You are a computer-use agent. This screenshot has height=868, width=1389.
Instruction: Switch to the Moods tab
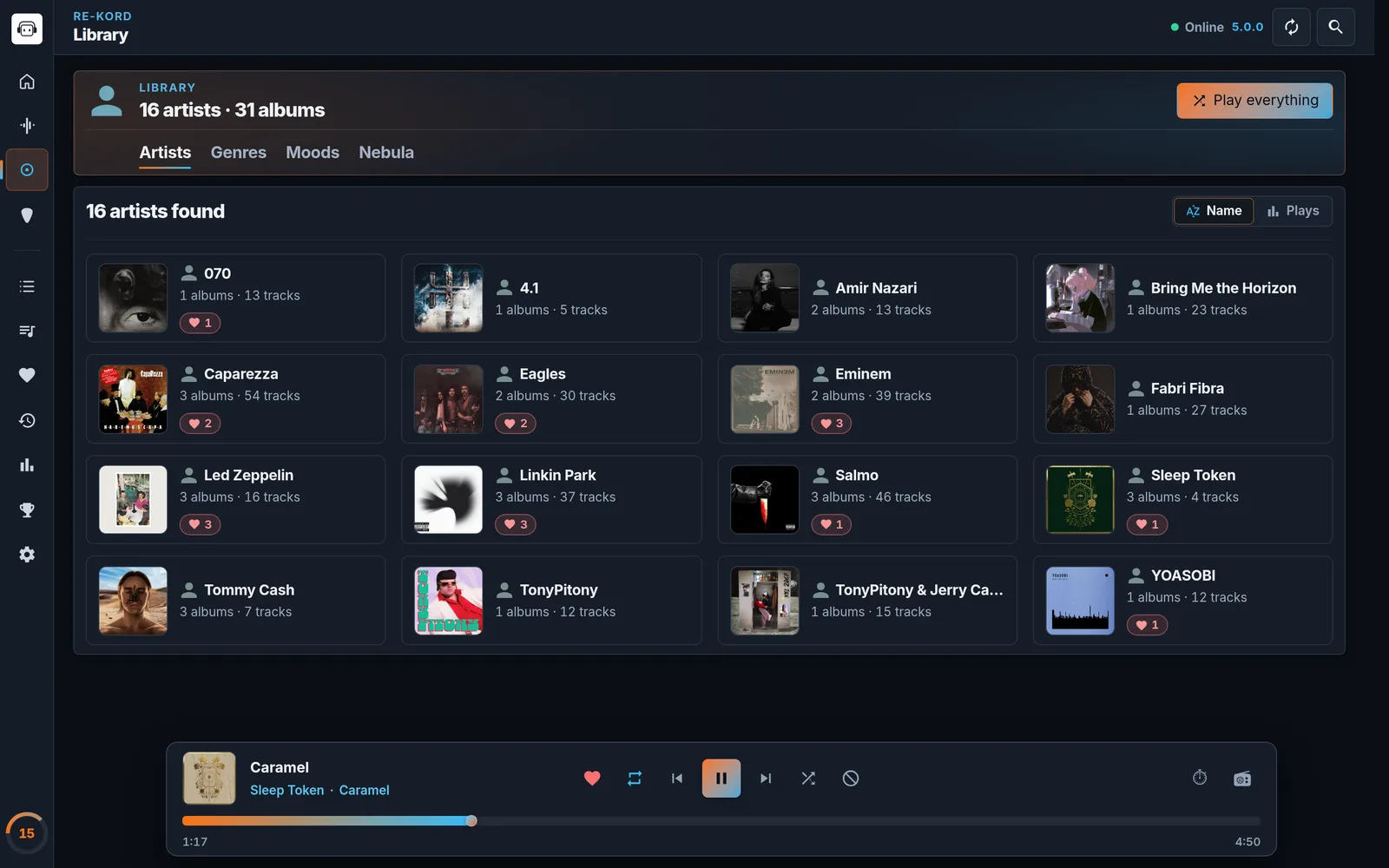313,153
